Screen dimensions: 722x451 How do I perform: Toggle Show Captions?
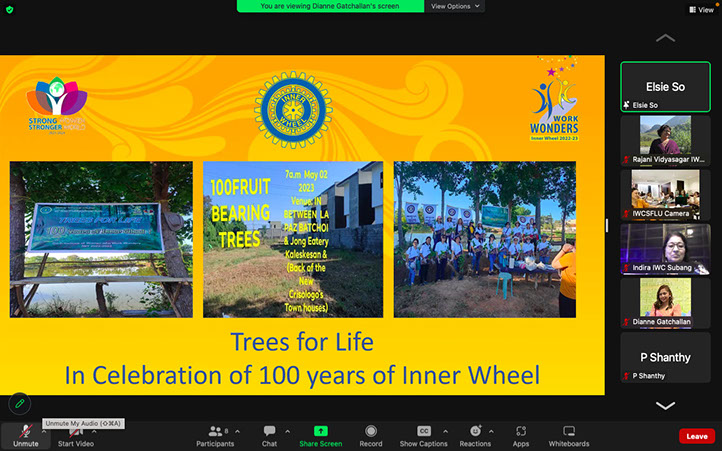click(x=423, y=434)
